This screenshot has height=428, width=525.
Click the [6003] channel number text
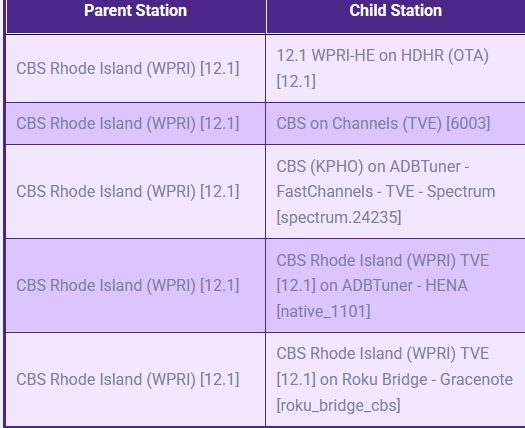tap(468, 124)
